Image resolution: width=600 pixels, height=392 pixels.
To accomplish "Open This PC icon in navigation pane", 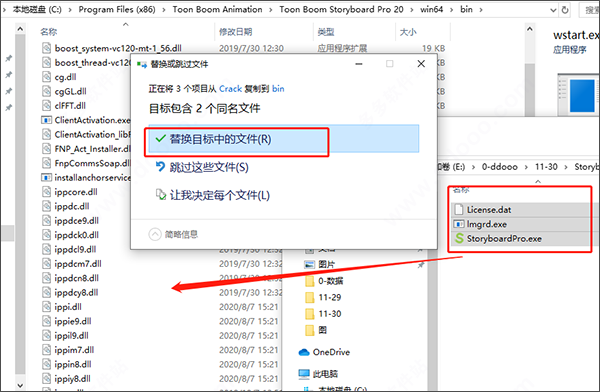I will (304, 374).
